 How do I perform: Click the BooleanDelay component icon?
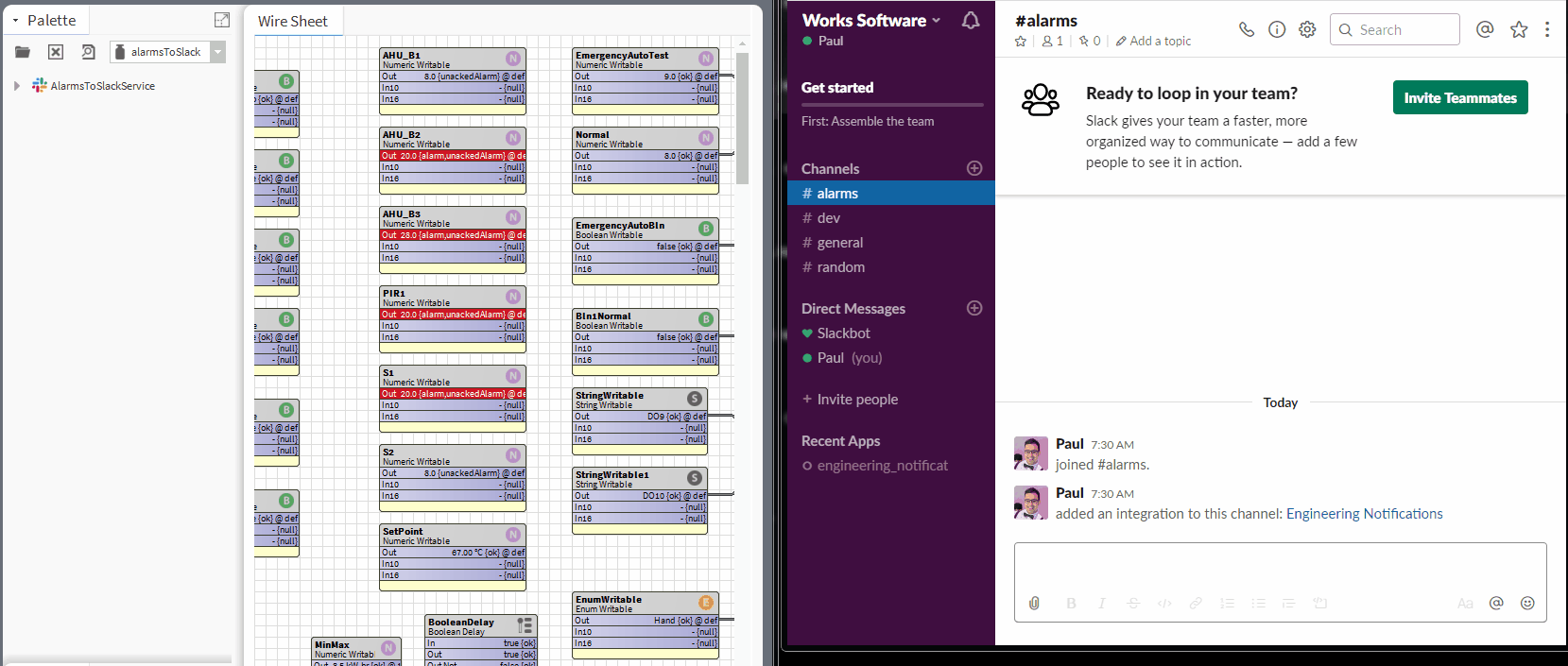coord(526,625)
